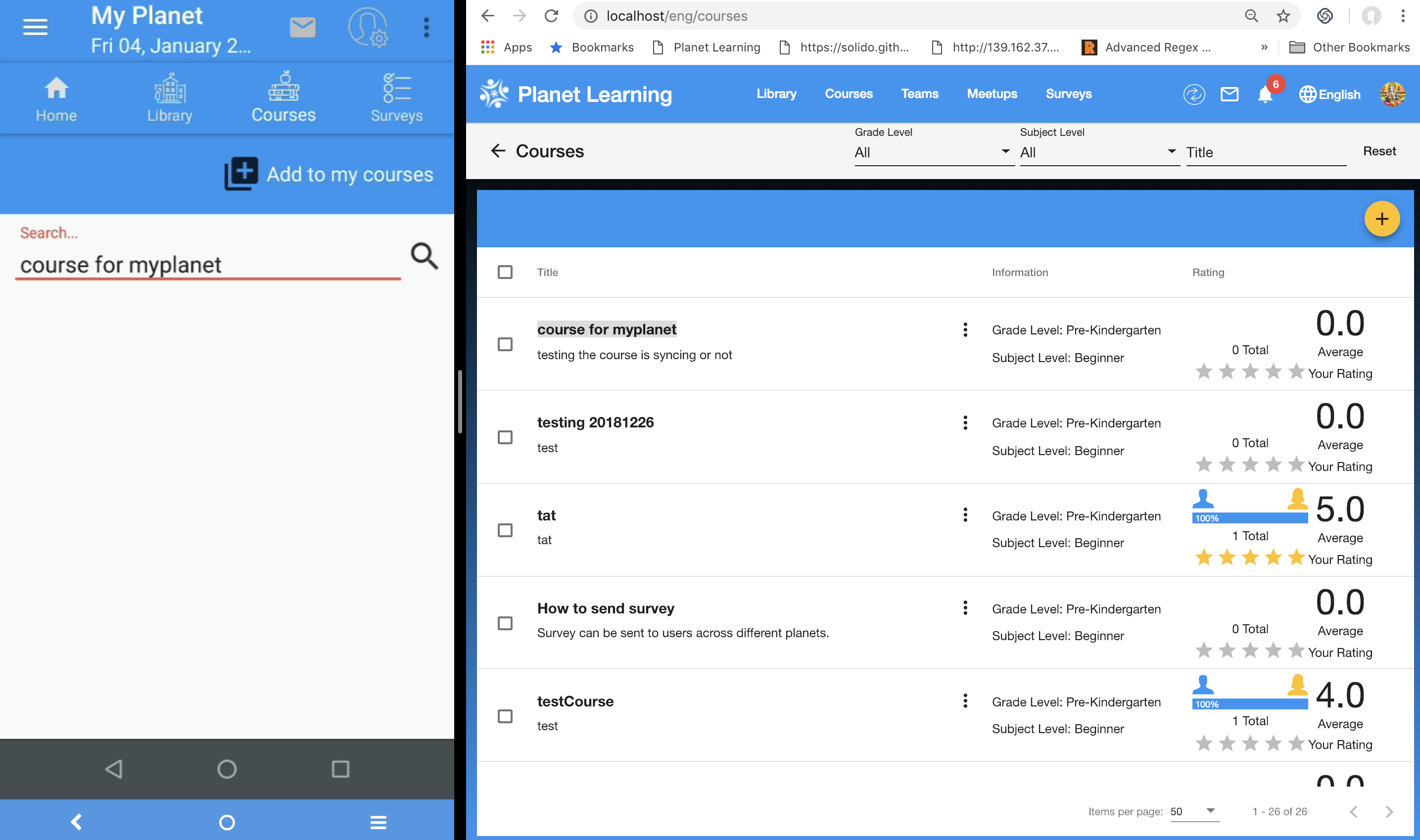Screen dimensions: 1420x840
Task: Switch to the Teams section
Action: 919,94
